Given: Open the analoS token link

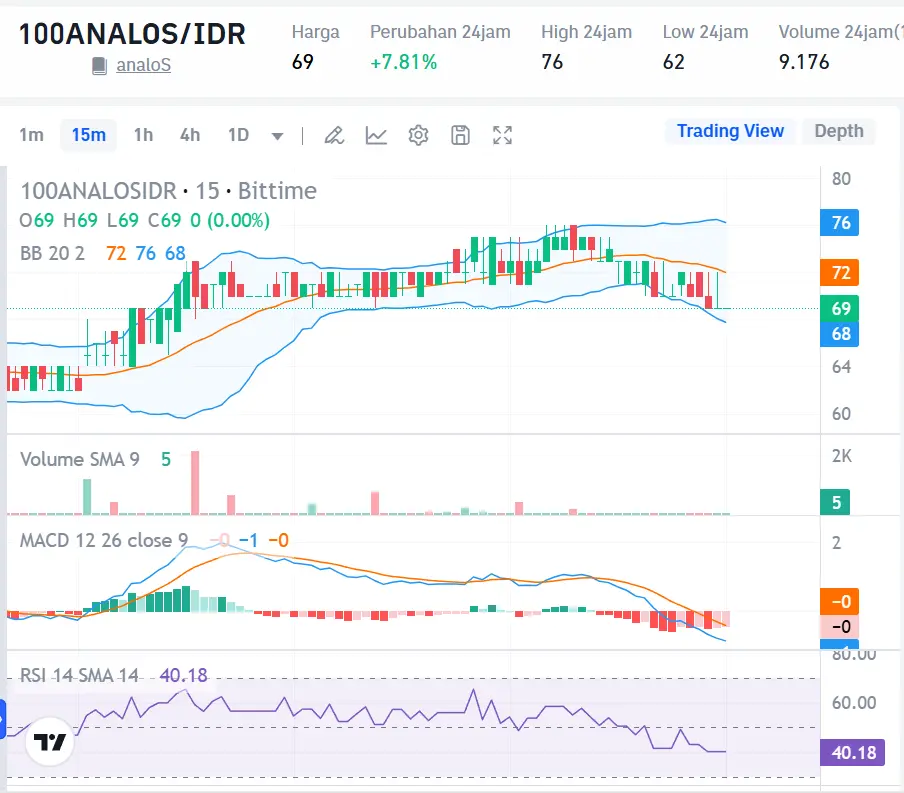Looking at the screenshot, I should [143, 66].
